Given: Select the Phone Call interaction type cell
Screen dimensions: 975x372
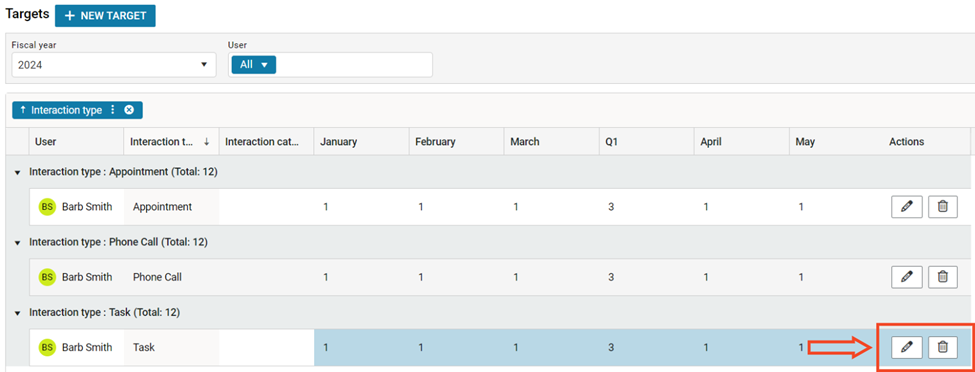Looking at the screenshot, I should pos(171,277).
